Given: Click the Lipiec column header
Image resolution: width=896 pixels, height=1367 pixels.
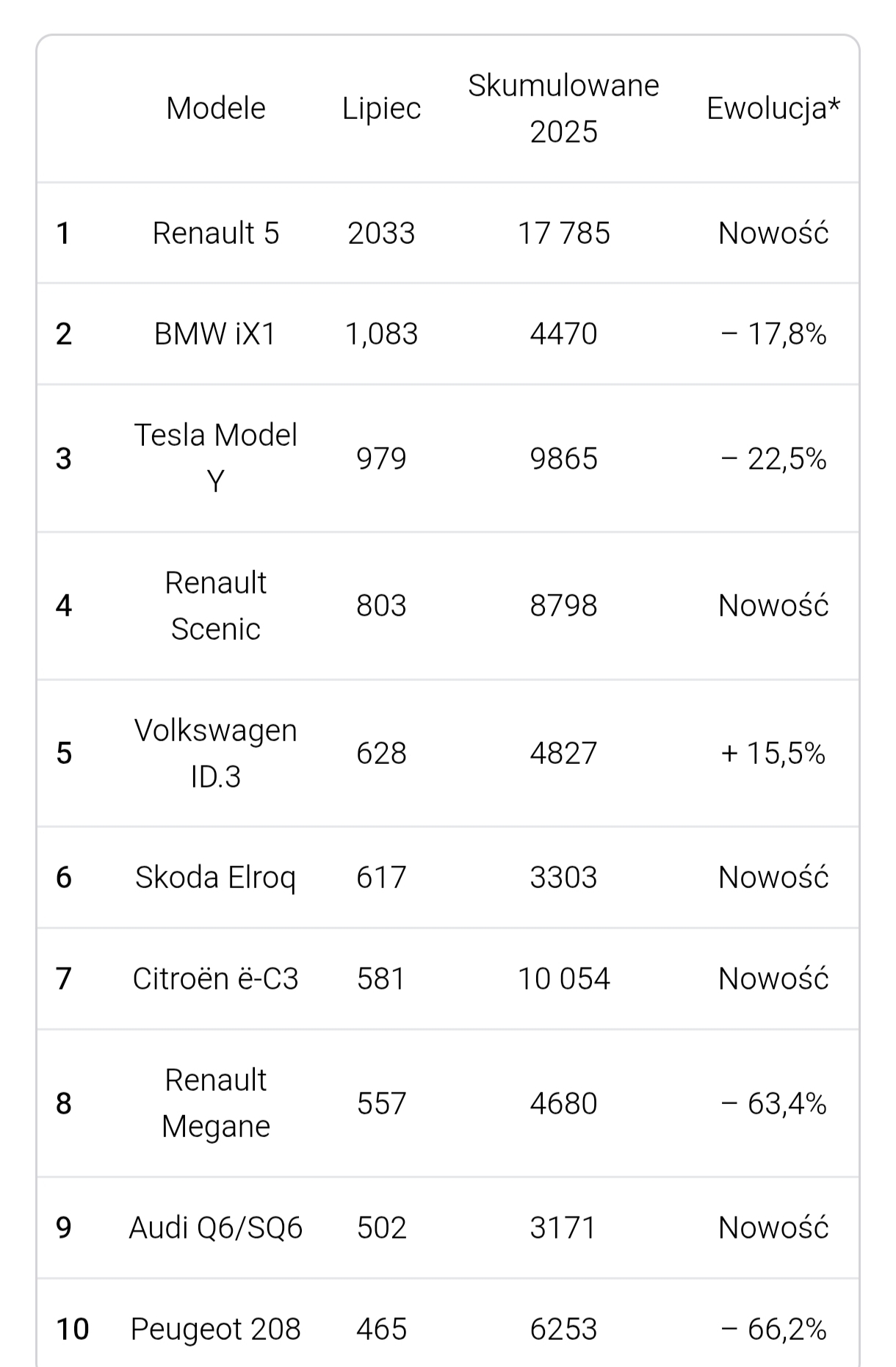Looking at the screenshot, I should tap(381, 109).
